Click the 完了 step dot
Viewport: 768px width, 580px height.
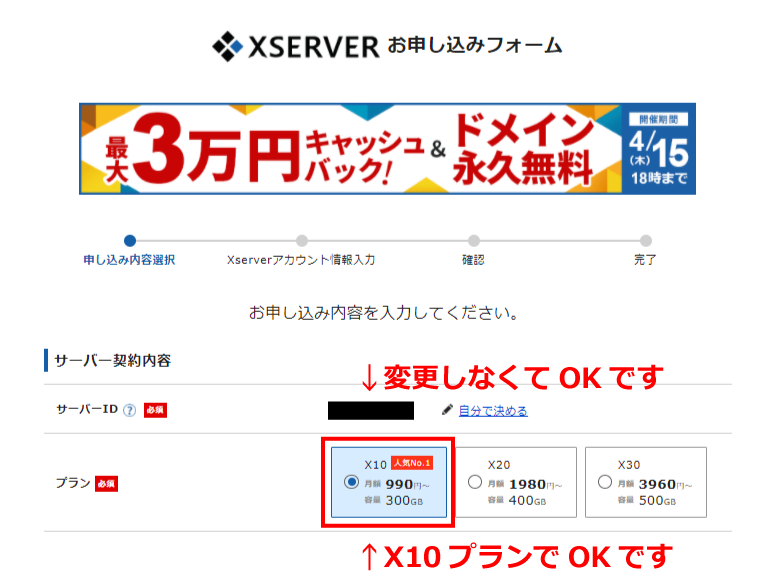(x=646, y=241)
